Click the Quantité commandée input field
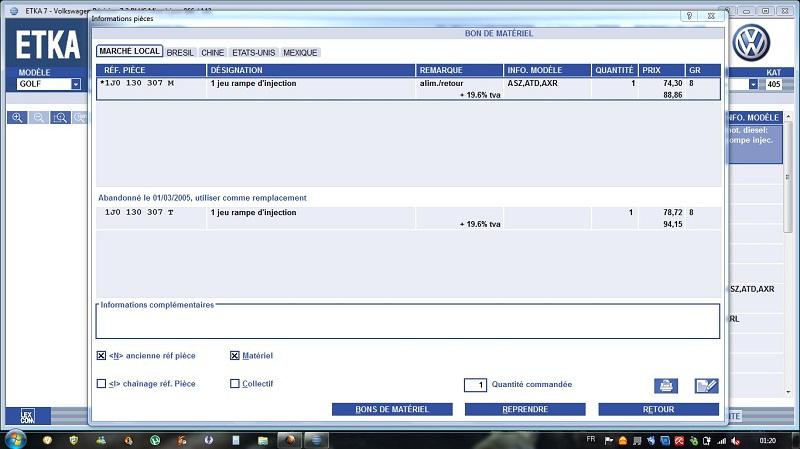The height and width of the screenshot is (449, 800). pyautogui.click(x=475, y=385)
